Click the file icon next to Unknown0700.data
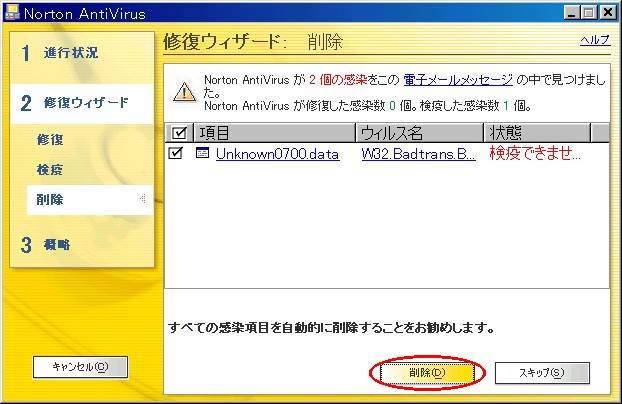 202,153
